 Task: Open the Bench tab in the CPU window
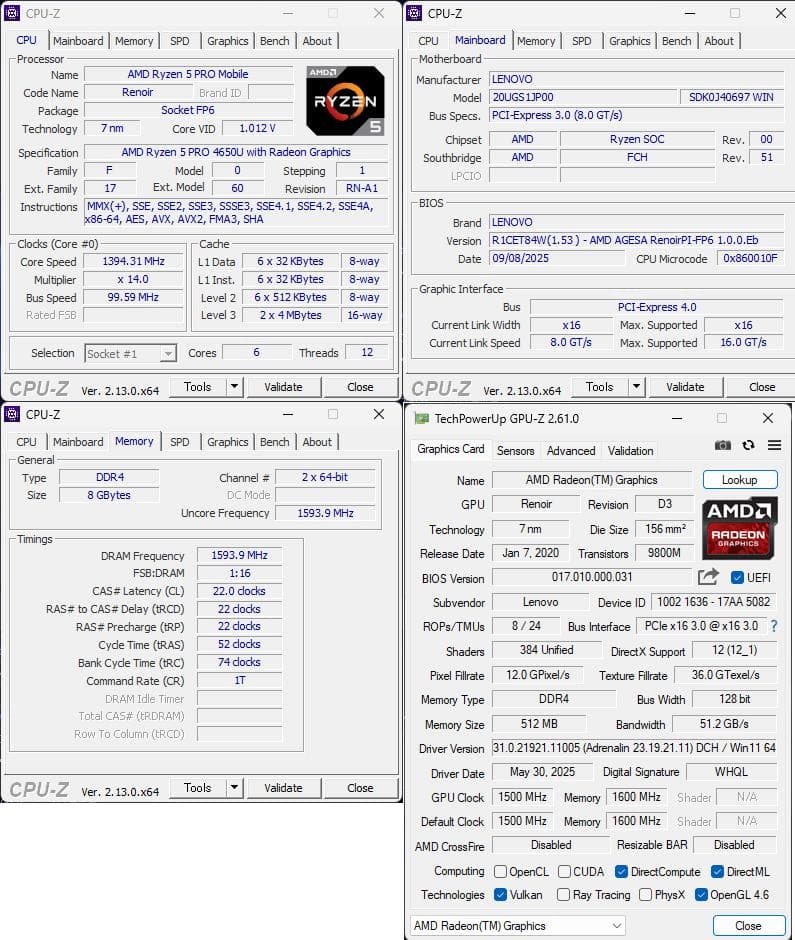[275, 41]
